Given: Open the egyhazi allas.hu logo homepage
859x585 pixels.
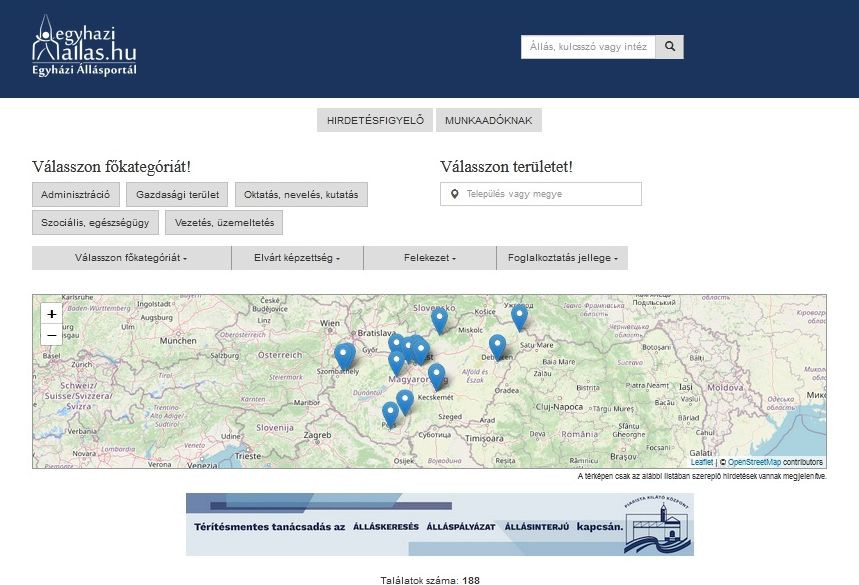Looking at the screenshot, I should [85, 47].
